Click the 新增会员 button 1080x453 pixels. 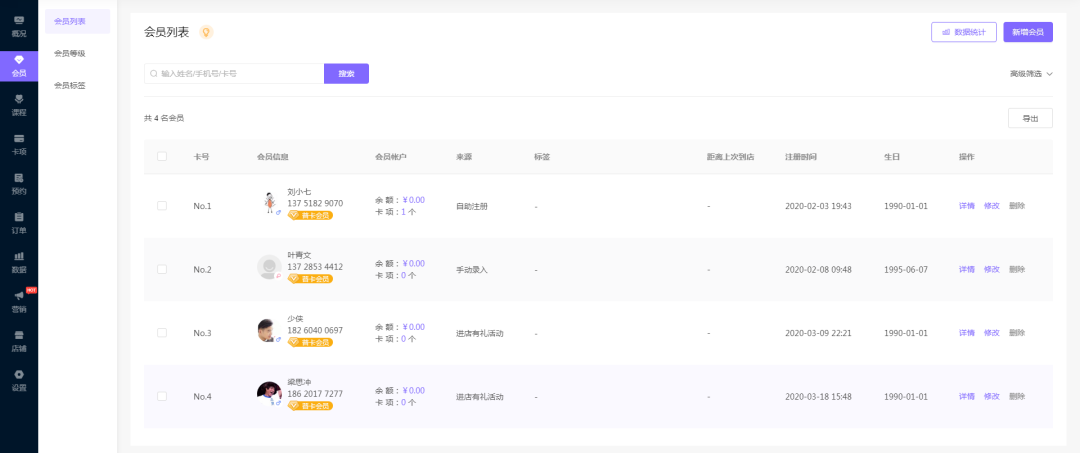(x=1028, y=32)
